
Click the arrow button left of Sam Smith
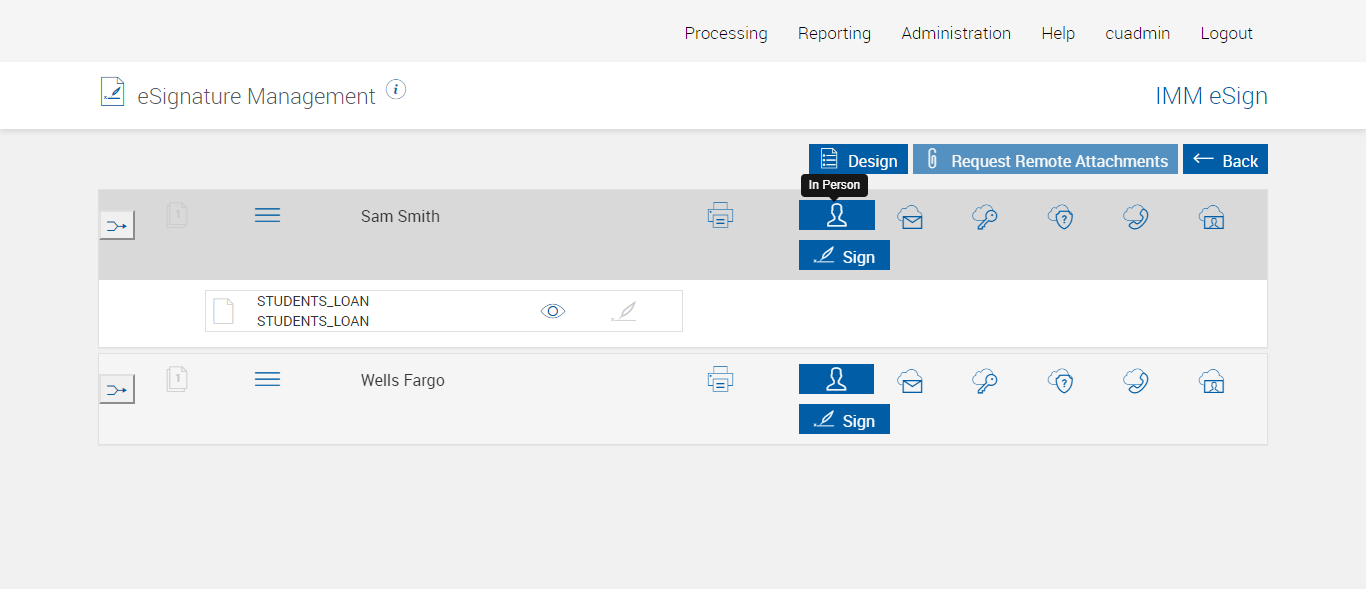click(117, 226)
